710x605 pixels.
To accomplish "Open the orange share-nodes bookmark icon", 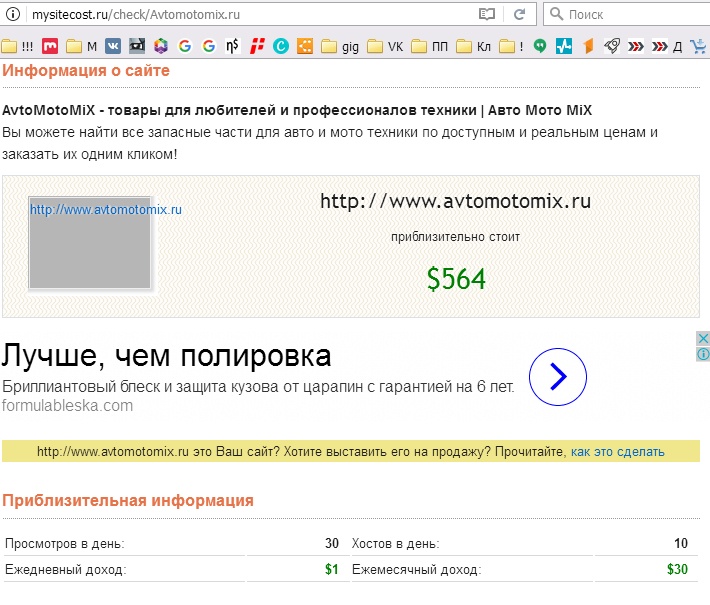I will [x=305, y=46].
